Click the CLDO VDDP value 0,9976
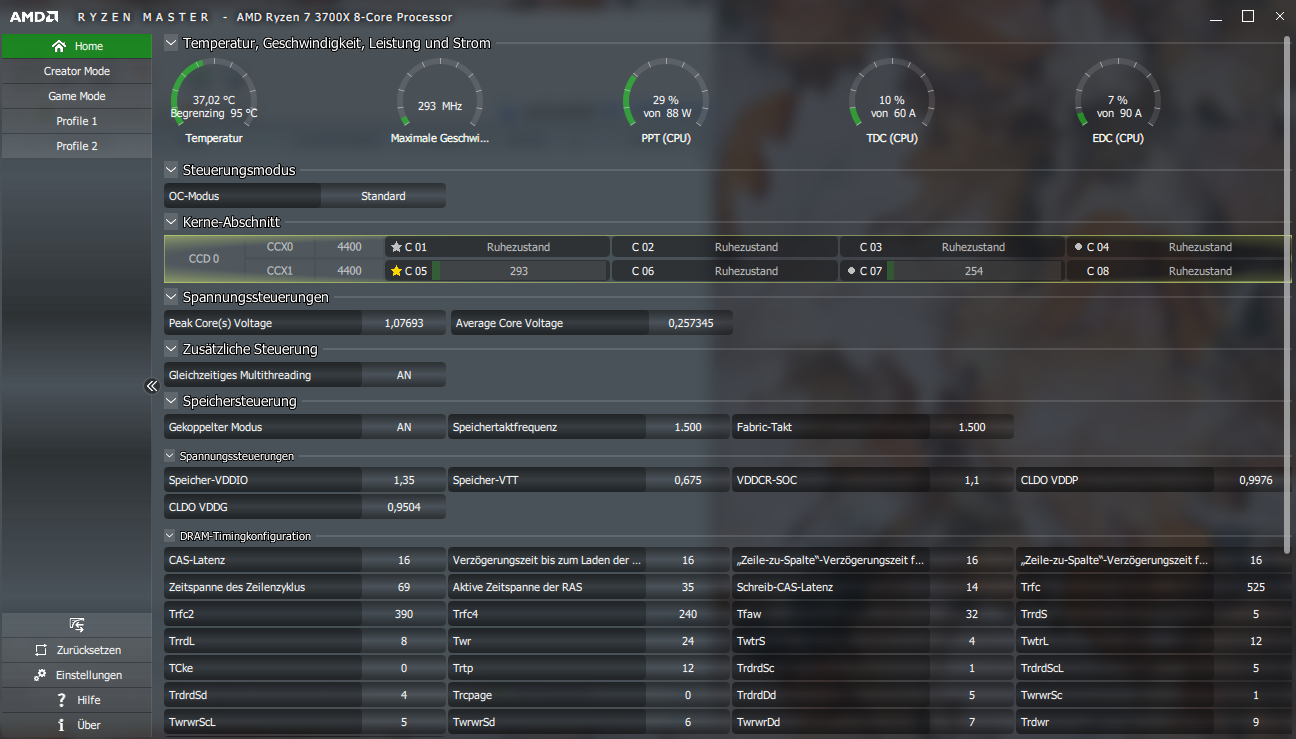This screenshot has height=739, width=1296. [x=1256, y=480]
